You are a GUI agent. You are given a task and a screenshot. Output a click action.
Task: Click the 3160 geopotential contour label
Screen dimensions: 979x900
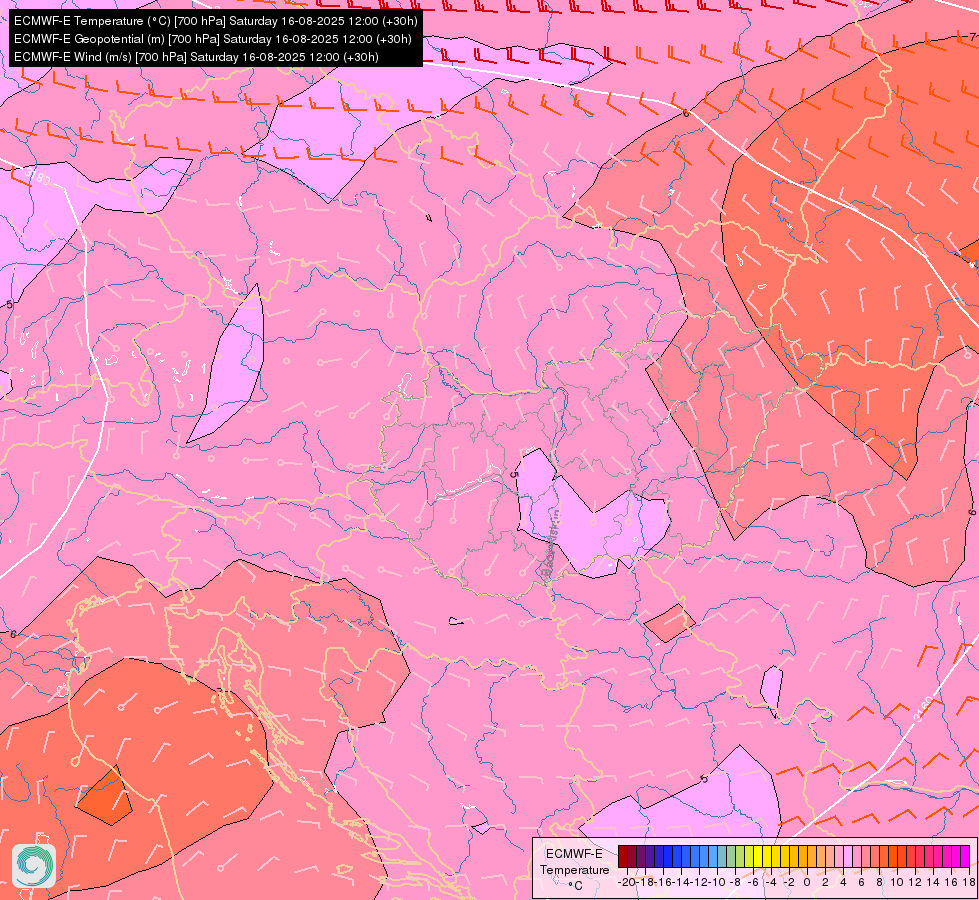923,709
